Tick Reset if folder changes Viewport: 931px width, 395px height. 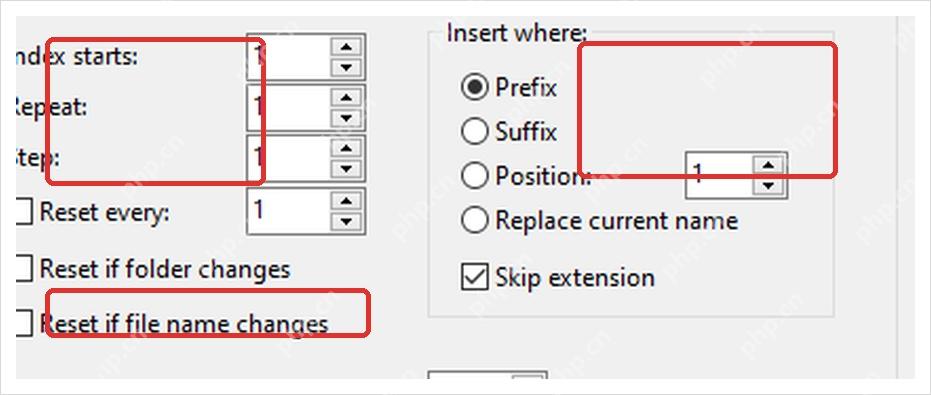click(24, 269)
